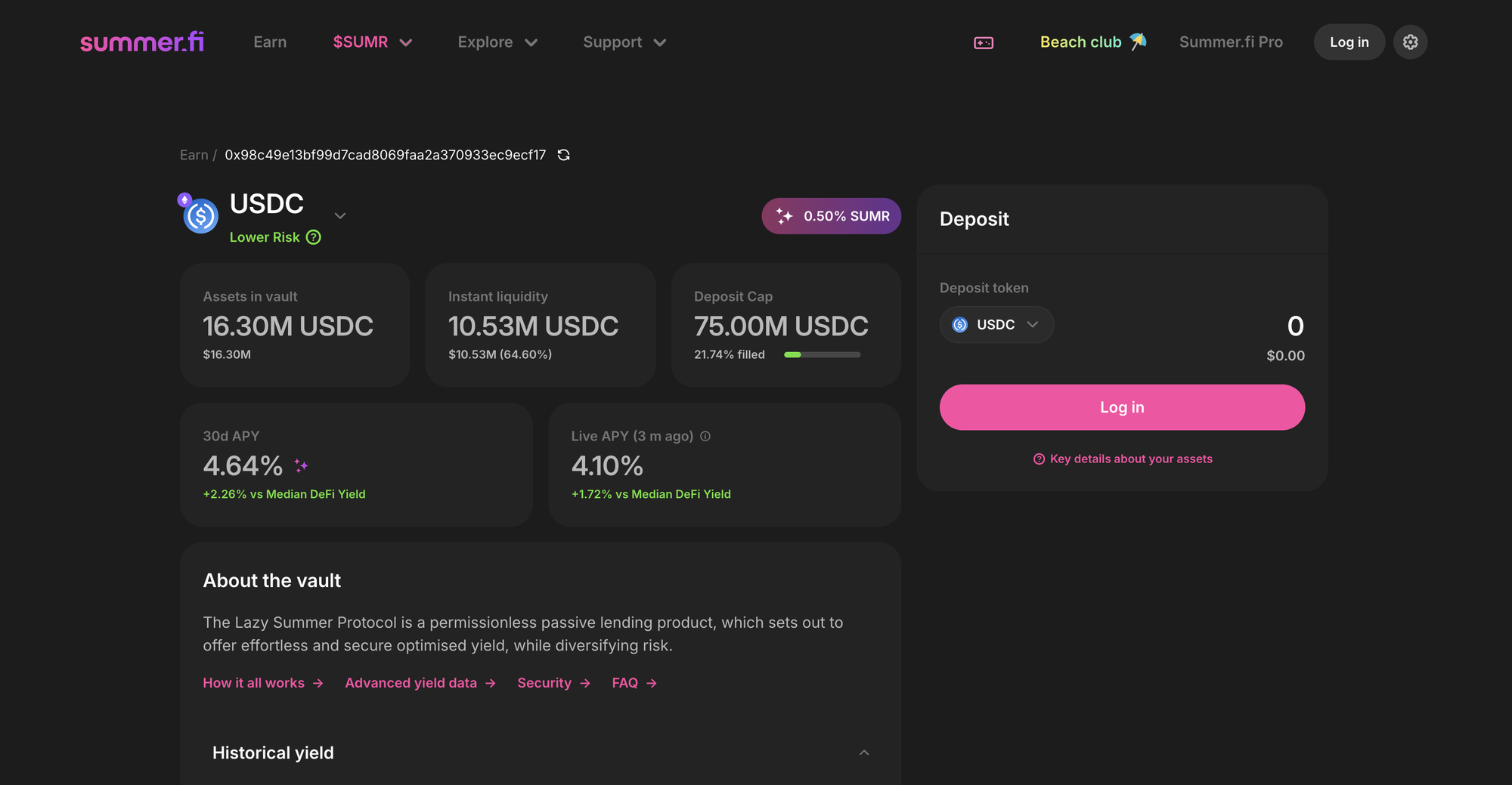Viewport: 1512px width, 785px height.
Task: Click the Deposit Cap filled progress bar
Action: 822,354
